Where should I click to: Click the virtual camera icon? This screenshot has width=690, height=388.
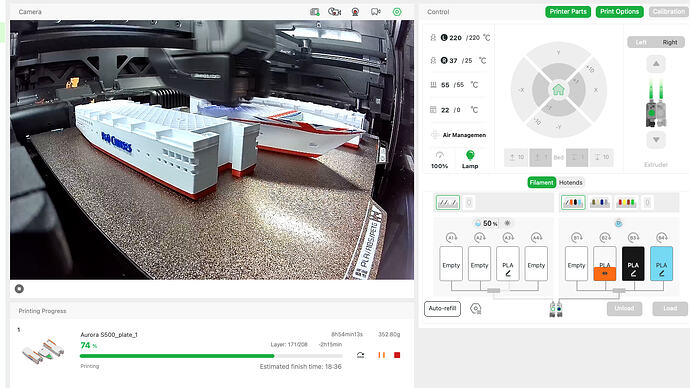click(375, 12)
